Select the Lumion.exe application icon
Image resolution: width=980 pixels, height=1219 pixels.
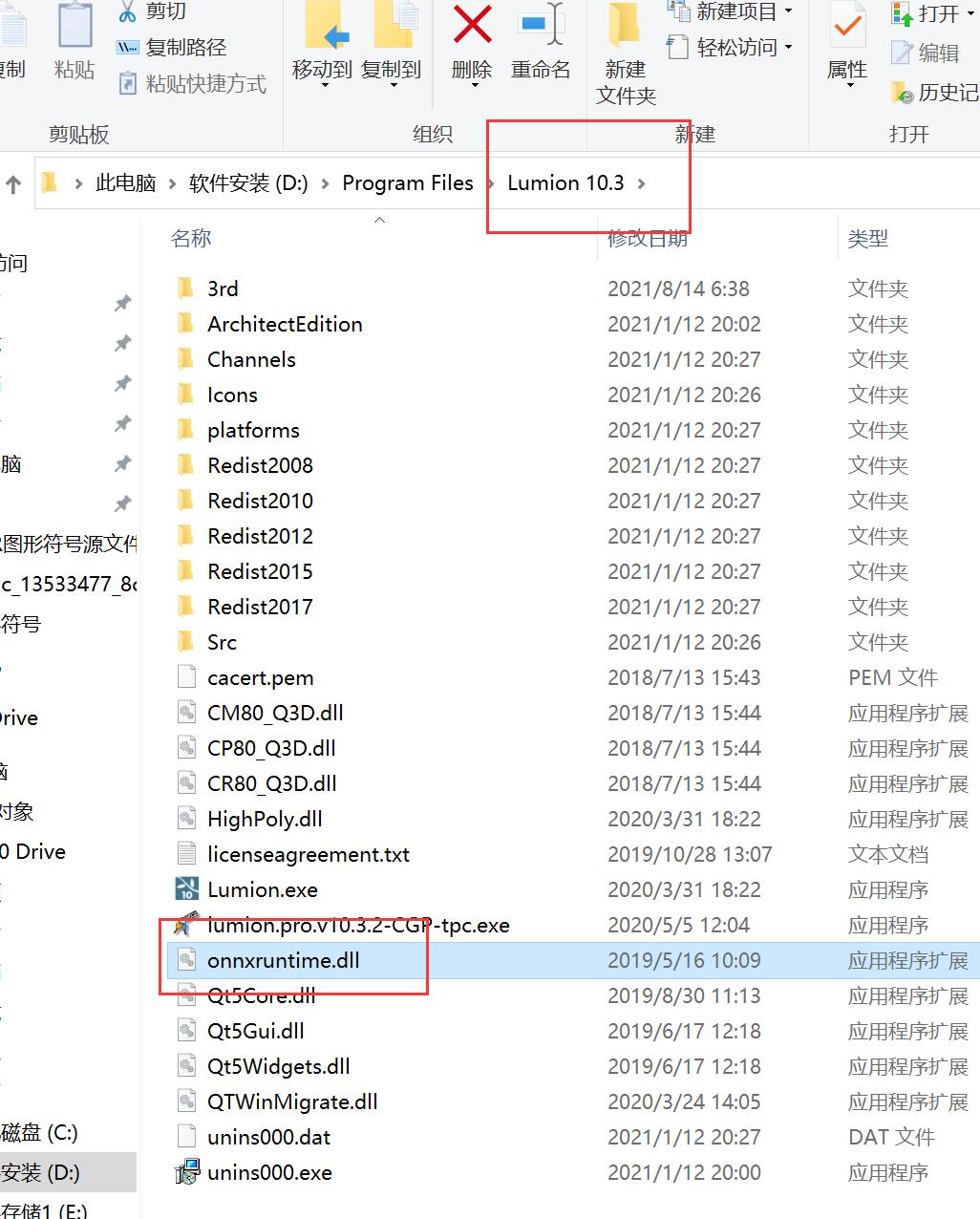pyautogui.click(x=187, y=889)
